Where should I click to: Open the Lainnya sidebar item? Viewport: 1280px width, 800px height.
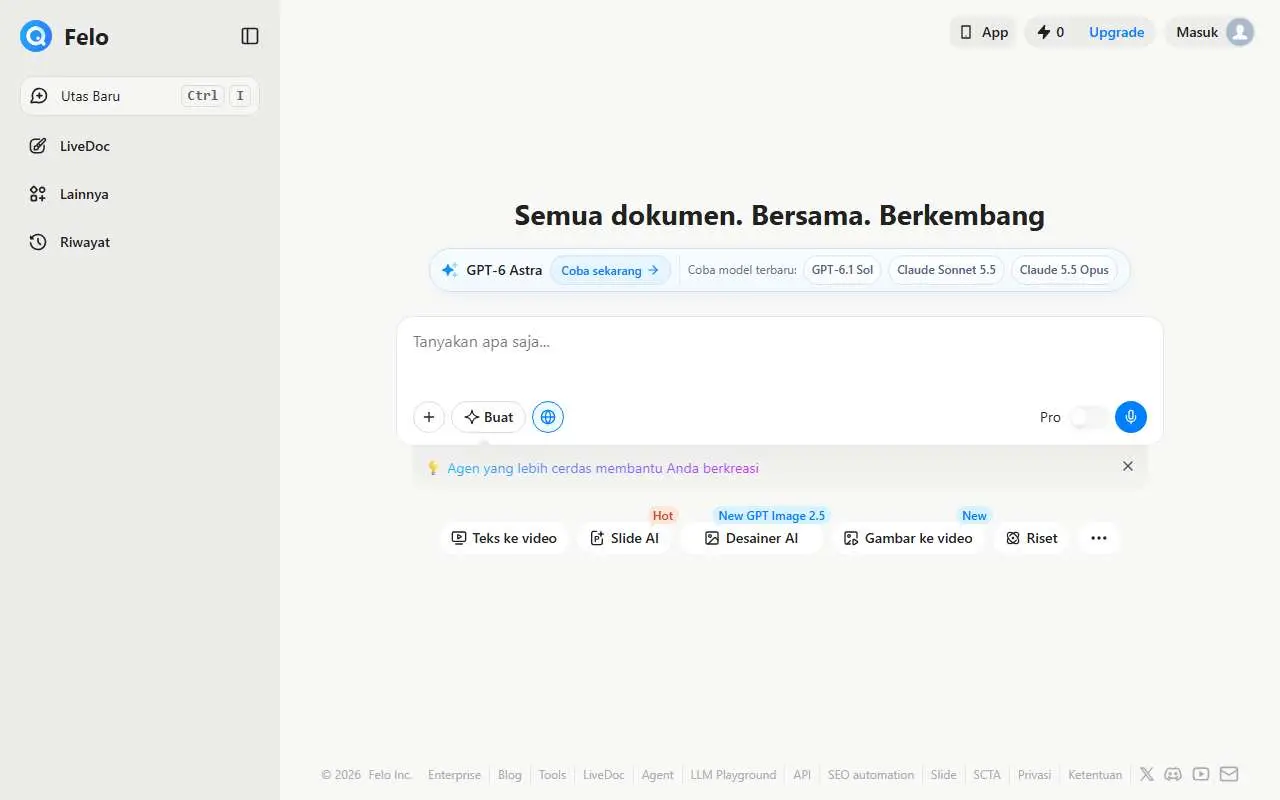(x=140, y=194)
